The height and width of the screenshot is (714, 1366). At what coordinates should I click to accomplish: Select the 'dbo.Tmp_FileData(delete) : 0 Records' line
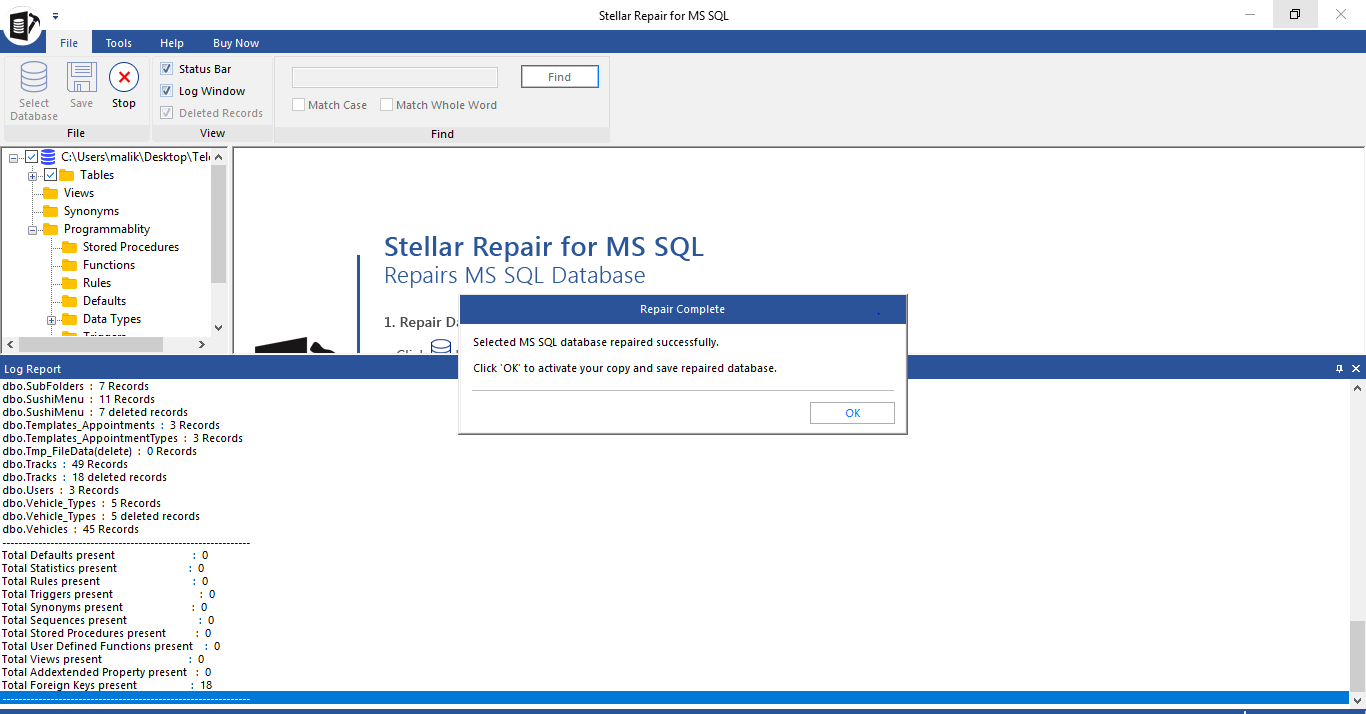click(x=100, y=451)
